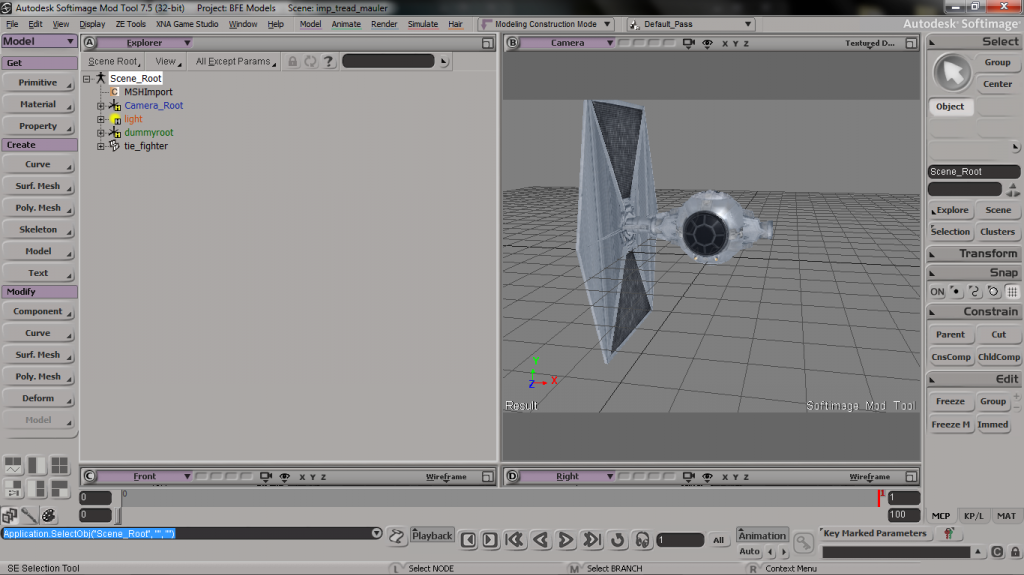Expand the tie_fighter node

[101, 146]
